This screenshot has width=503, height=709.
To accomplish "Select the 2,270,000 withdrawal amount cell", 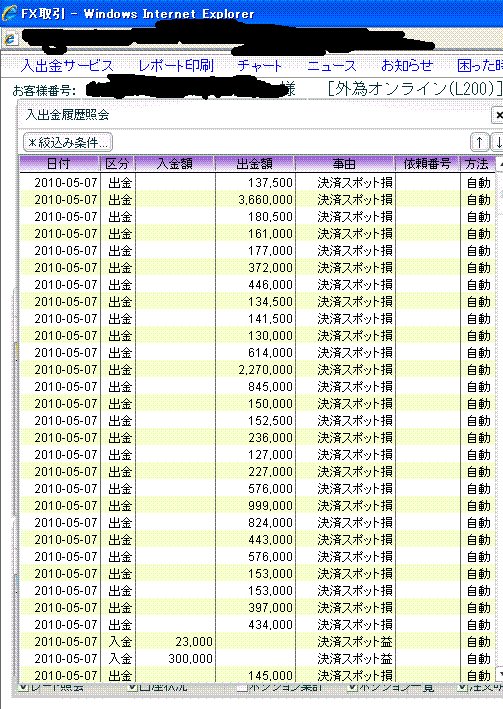I will [255, 370].
